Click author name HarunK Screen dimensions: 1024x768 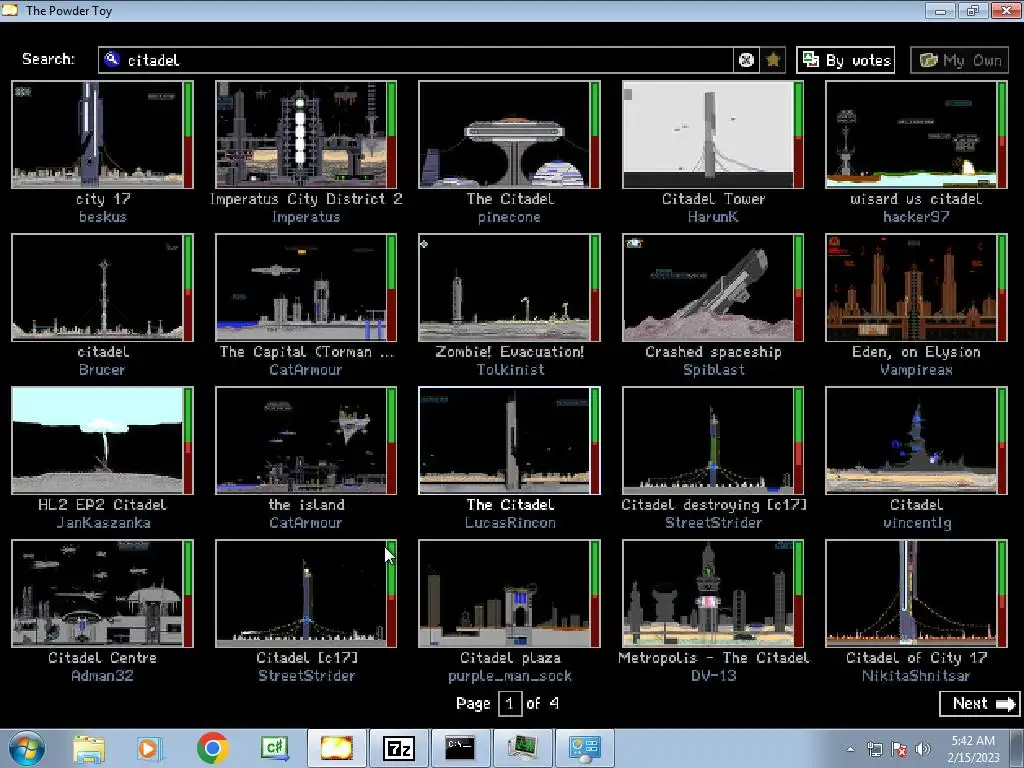(713, 217)
